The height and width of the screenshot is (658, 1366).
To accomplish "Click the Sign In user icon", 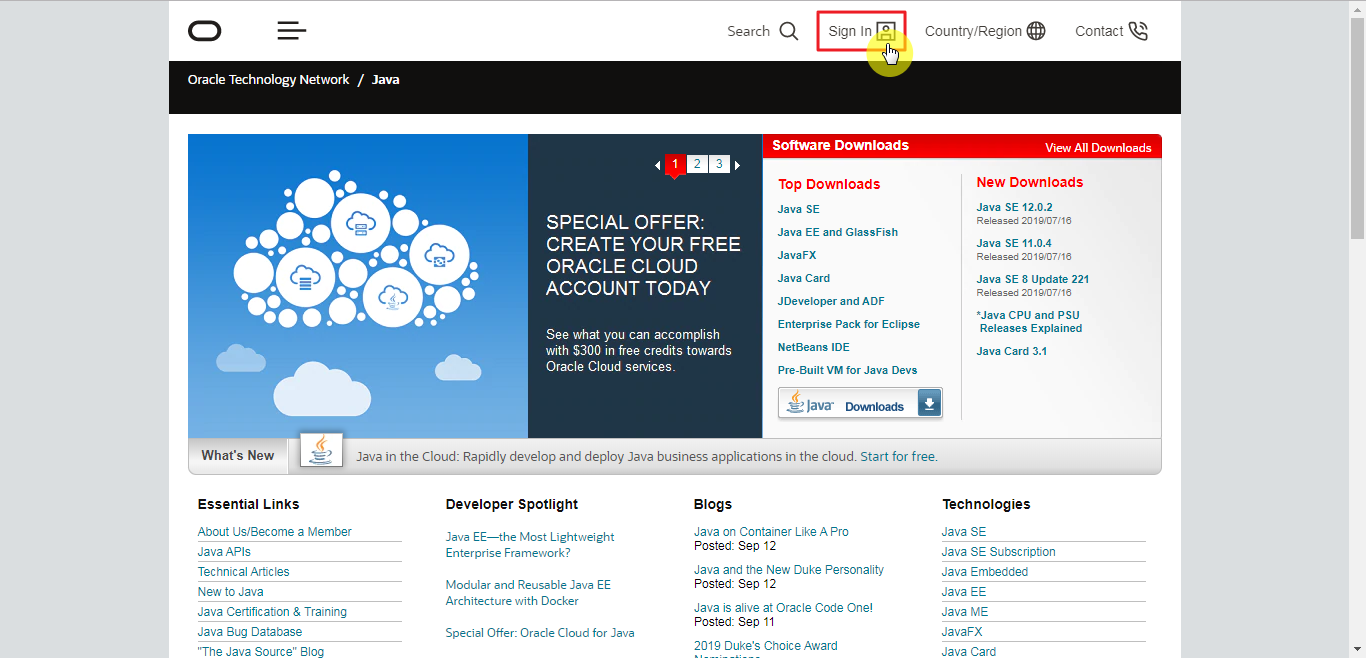I will point(886,31).
